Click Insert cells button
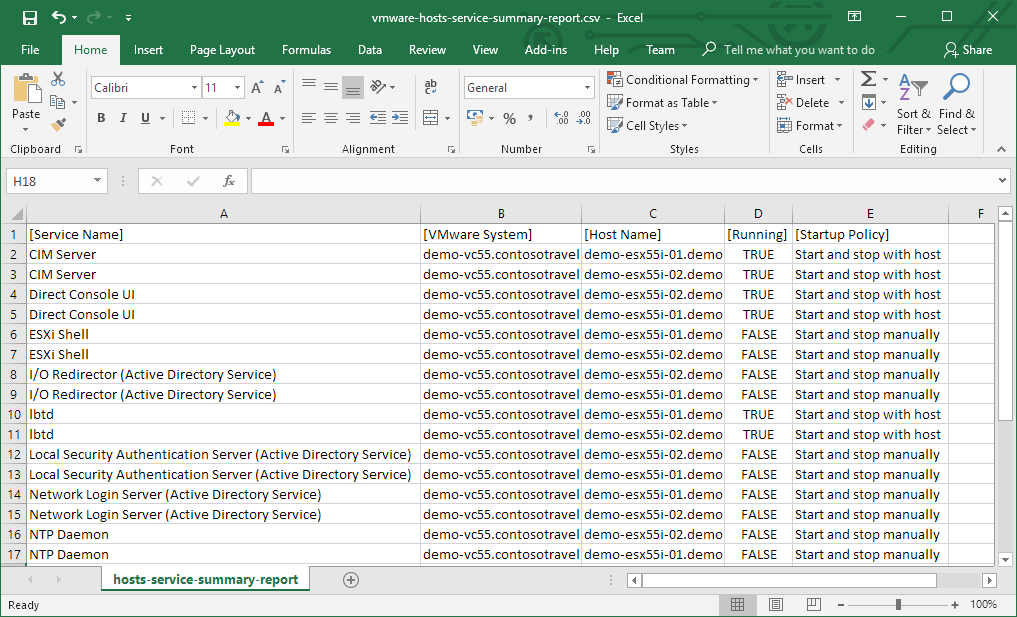The height and width of the screenshot is (617, 1017). pos(802,80)
